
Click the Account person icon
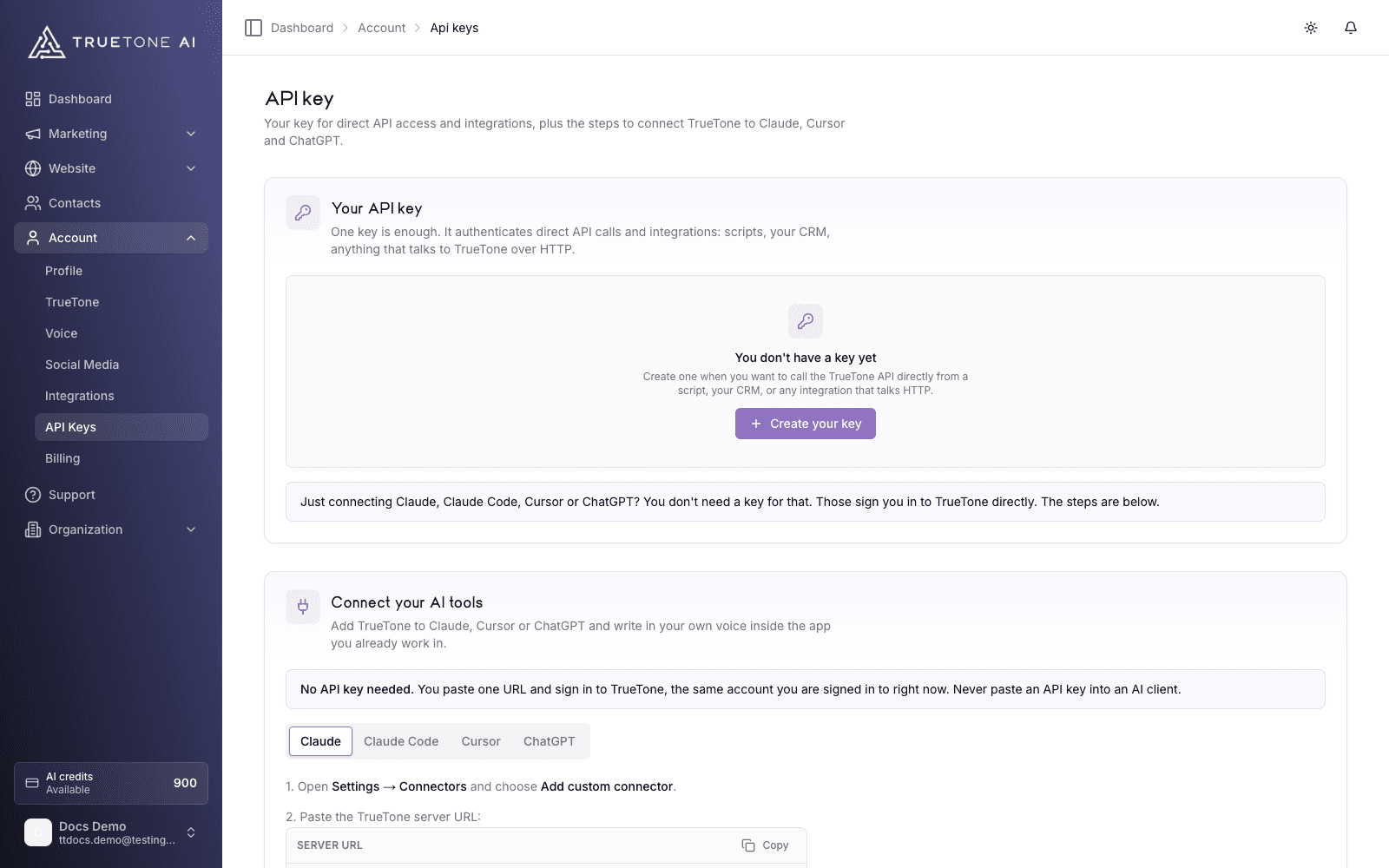[x=33, y=238]
